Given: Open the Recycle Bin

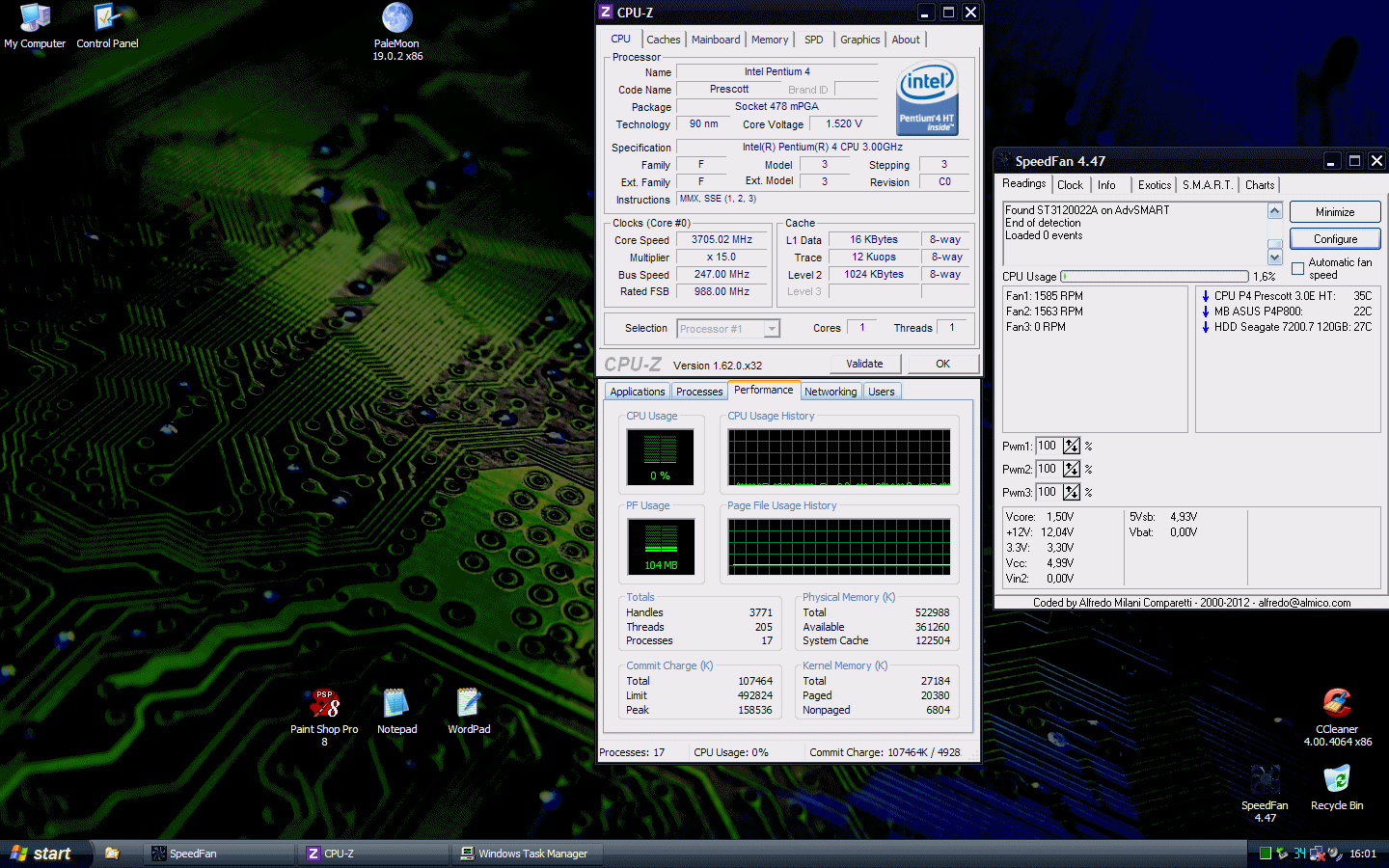Looking at the screenshot, I should (x=1336, y=780).
